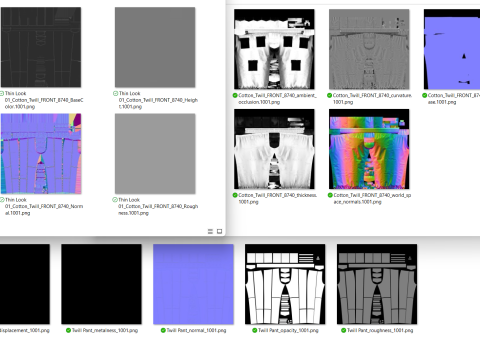Viewport: 480px width, 360px height.
Task: Click sync status icon of BaseColor.1001.png file
Action: tap(2, 93)
